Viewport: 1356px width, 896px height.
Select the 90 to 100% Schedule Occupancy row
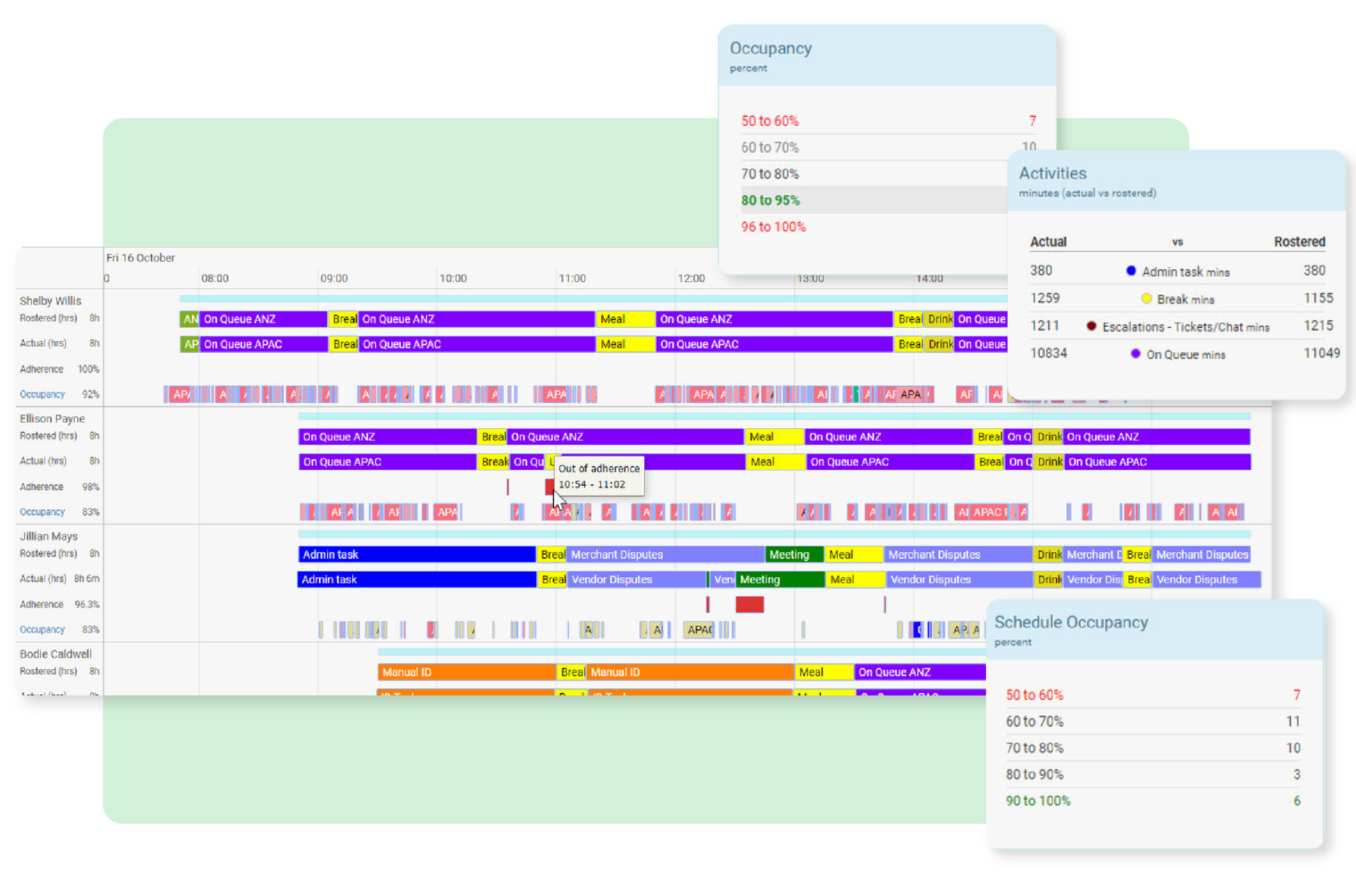[1038, 801]
